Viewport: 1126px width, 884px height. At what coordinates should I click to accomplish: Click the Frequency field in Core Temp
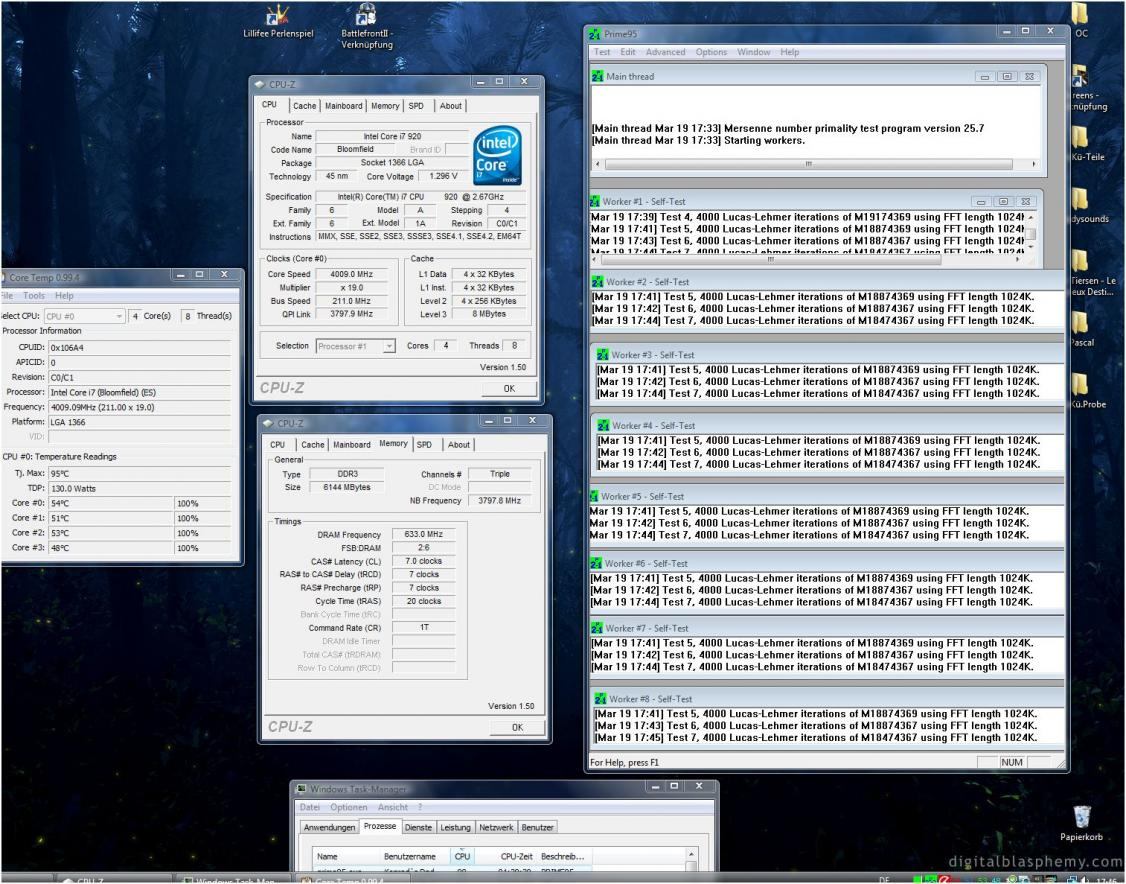point(139,407)
